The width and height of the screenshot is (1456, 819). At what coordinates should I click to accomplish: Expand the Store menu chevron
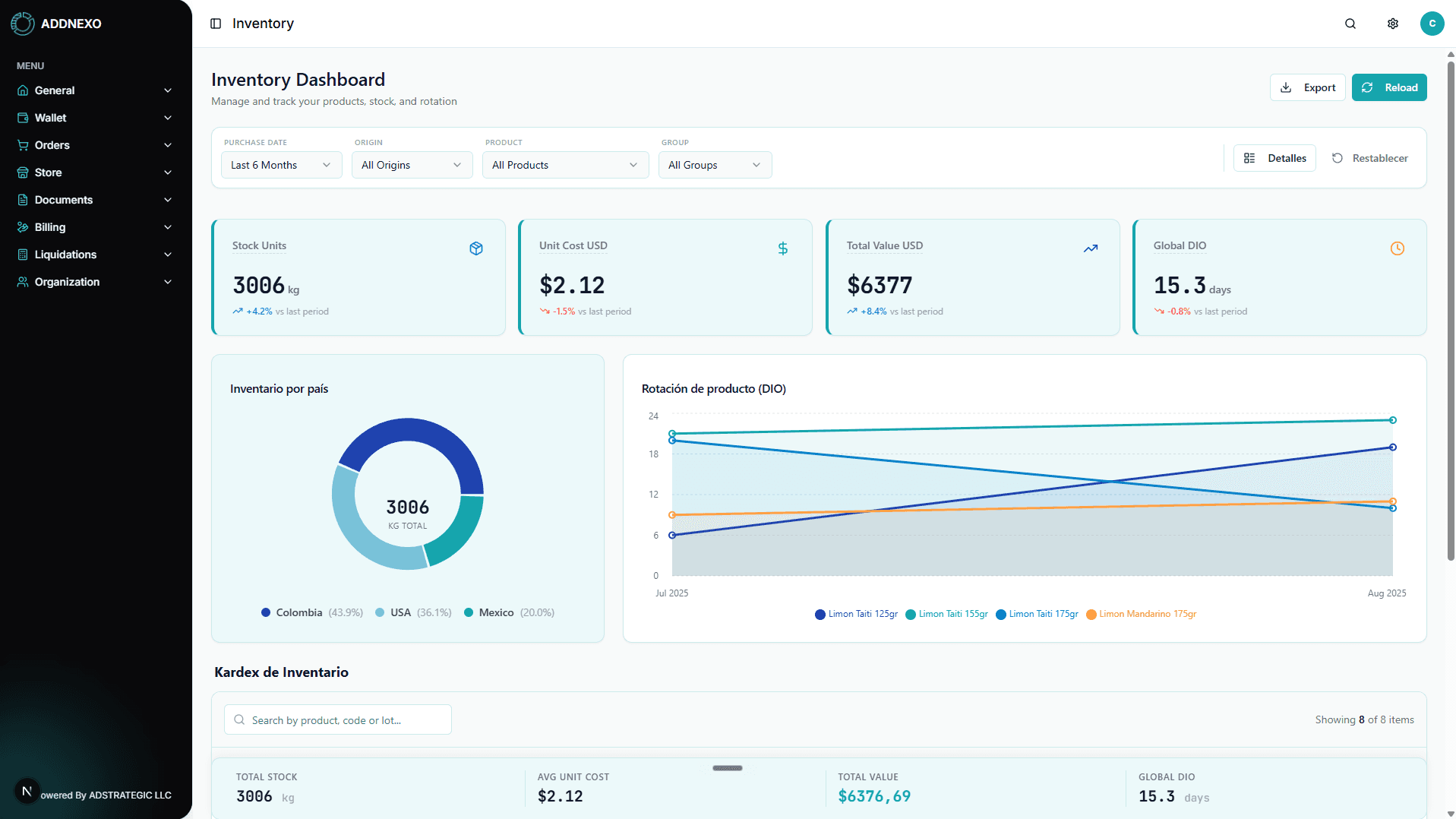[168, 172]
